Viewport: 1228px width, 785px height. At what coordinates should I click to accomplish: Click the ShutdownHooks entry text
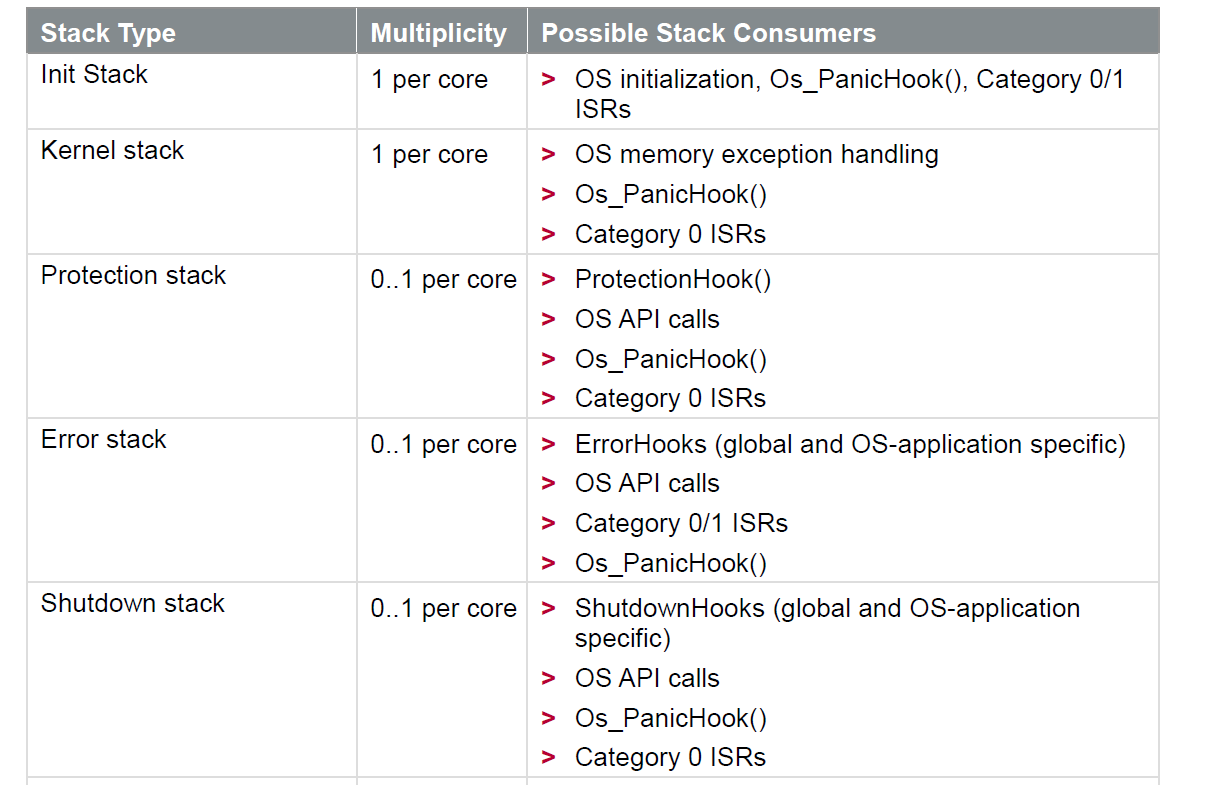827,608
